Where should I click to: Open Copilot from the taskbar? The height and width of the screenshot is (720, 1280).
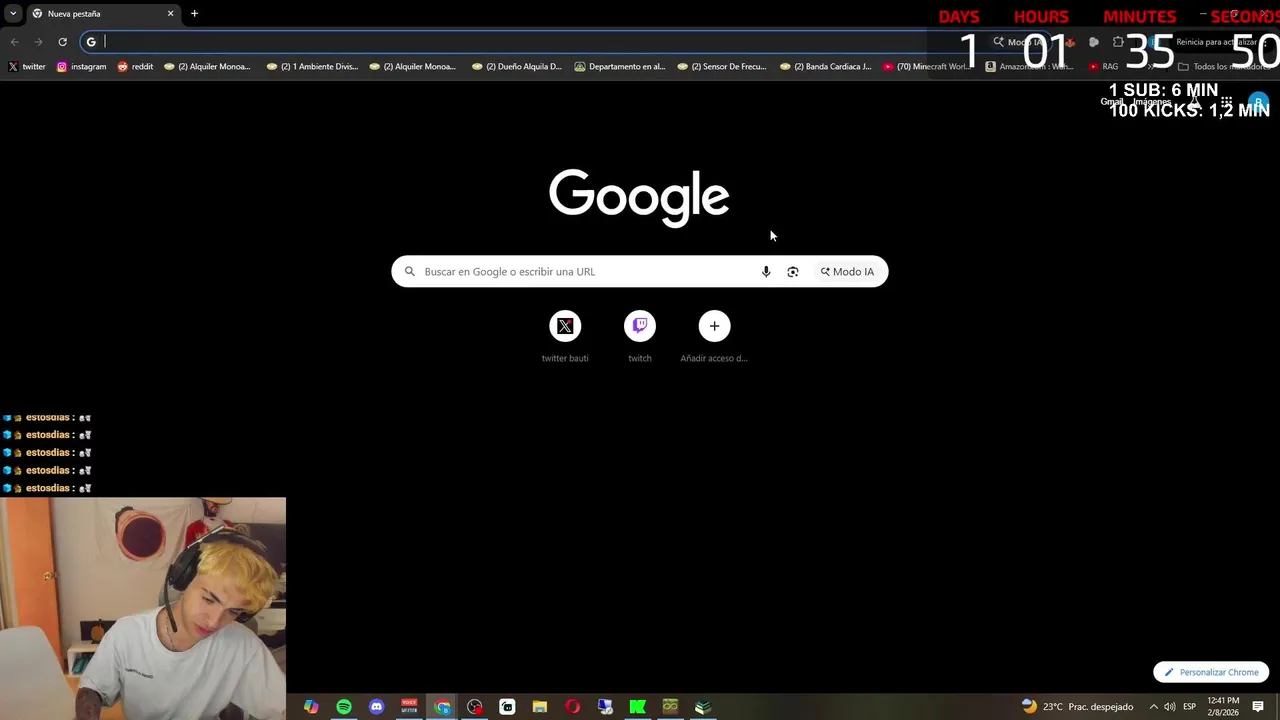pyautogui.click(x=311, y=707)
